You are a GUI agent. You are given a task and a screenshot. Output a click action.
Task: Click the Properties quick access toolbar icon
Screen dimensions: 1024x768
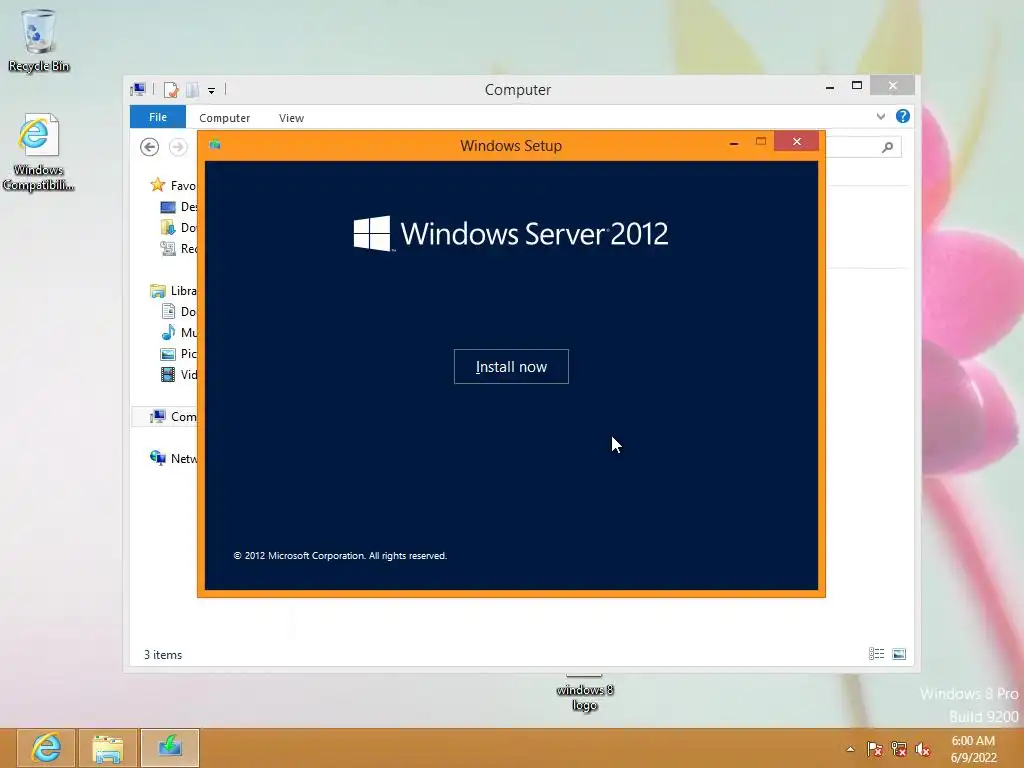(171, 89)
